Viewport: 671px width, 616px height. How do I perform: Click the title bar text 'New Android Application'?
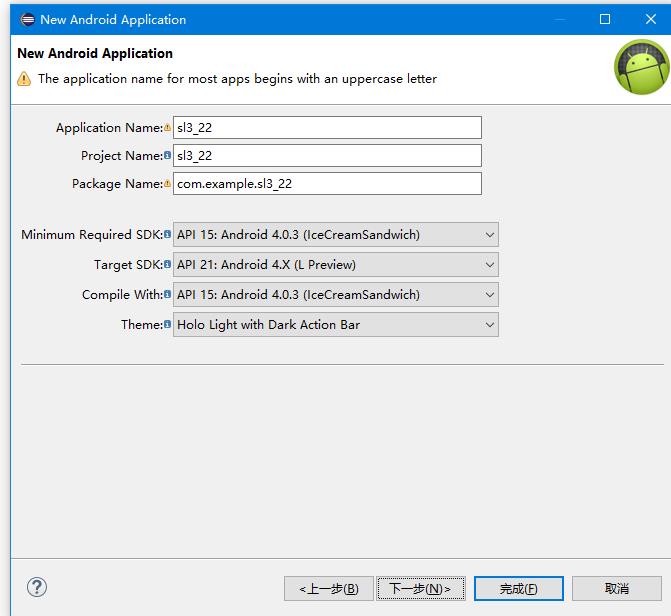(113, 19)
